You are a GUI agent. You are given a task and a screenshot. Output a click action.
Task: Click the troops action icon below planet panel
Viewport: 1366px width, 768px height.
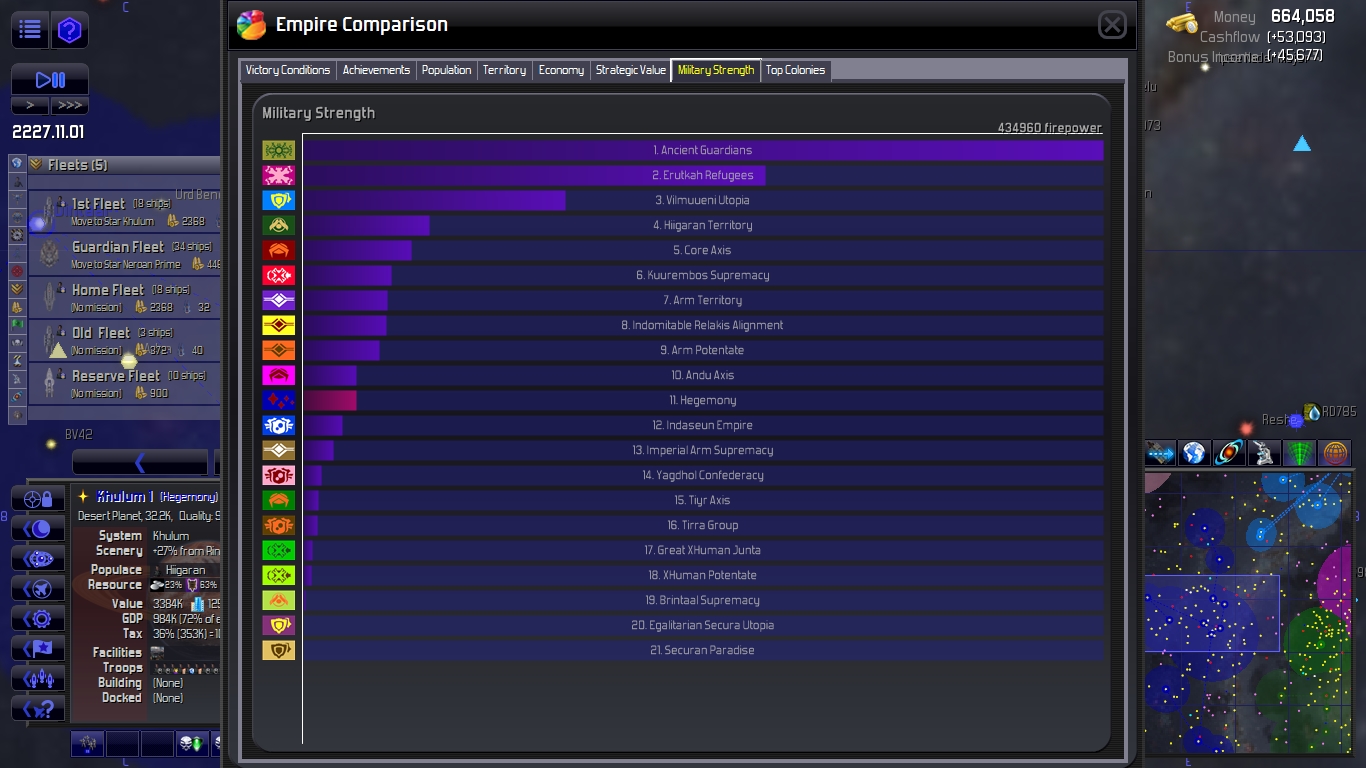point(88,744)
